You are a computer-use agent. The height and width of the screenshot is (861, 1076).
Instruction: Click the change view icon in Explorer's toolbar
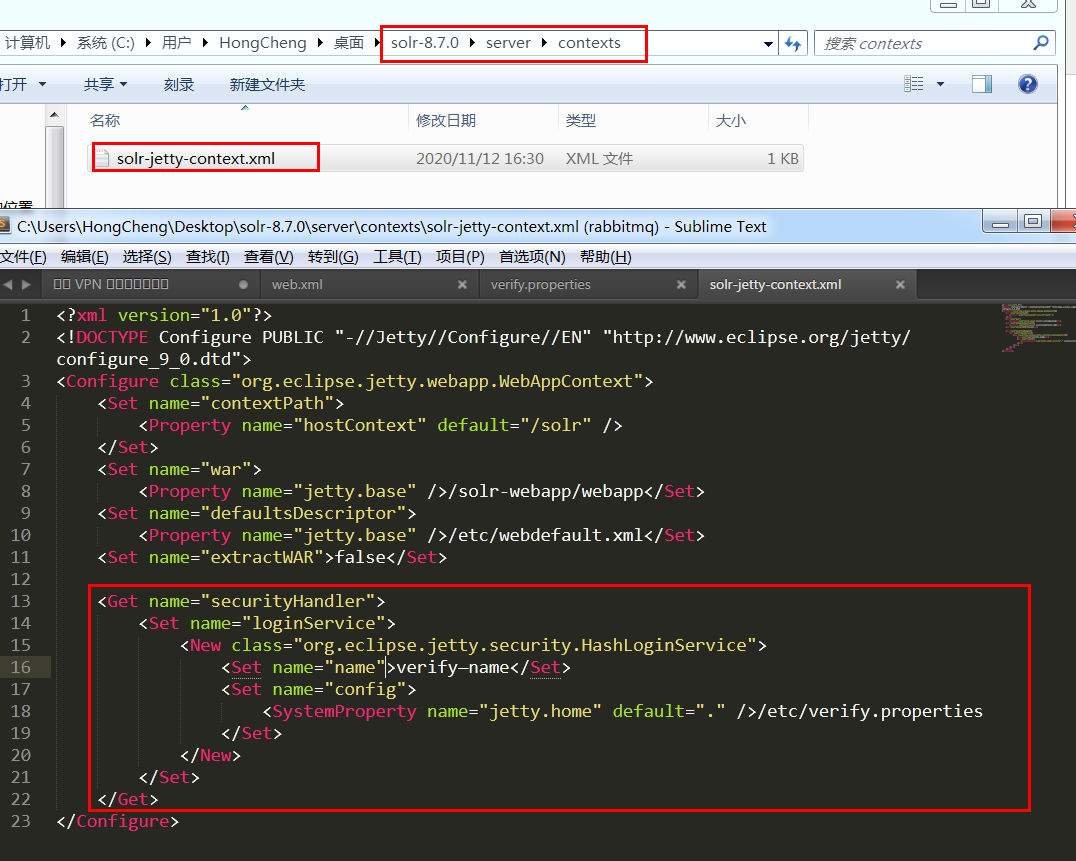(x=913, y=84)
